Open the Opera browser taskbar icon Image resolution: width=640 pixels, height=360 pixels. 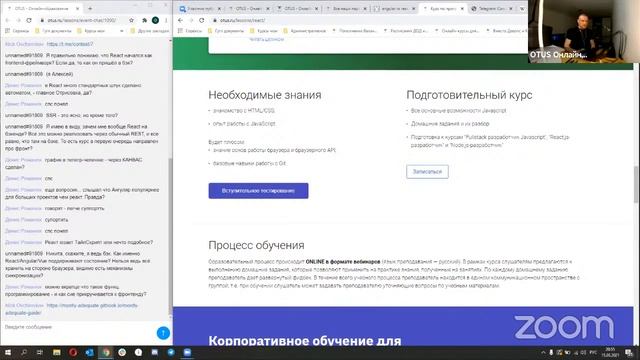pos(73,352)
